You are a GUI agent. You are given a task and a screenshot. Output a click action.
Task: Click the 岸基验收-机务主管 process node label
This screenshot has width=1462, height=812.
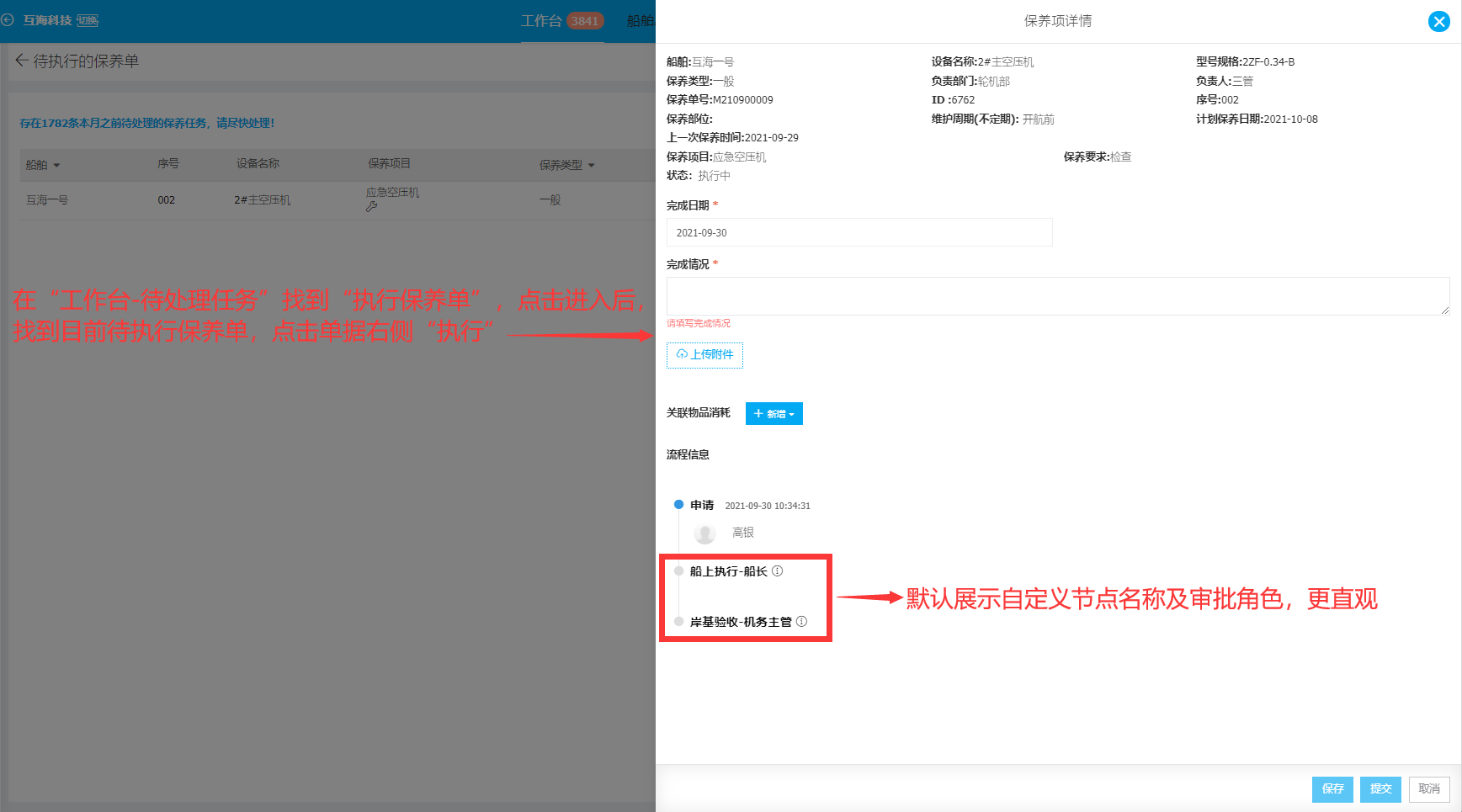point(741,622)
